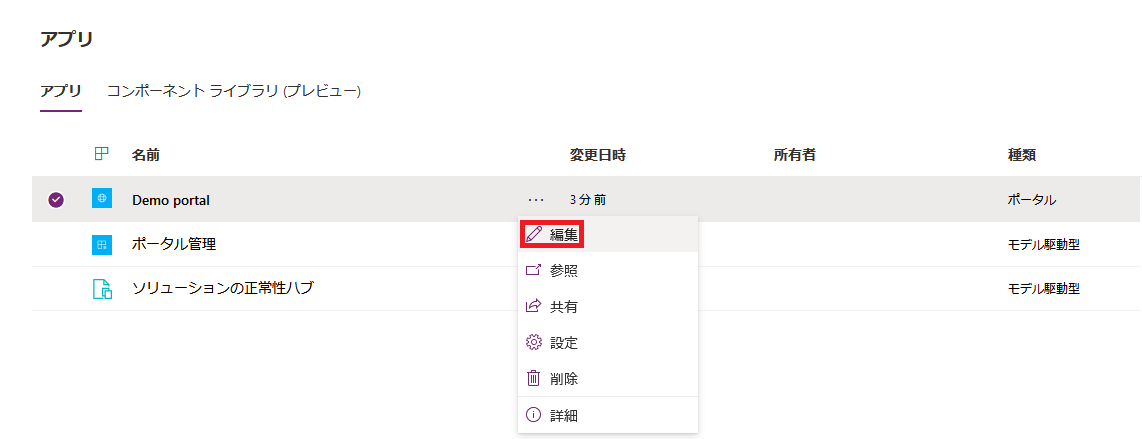The image size is (1142, 439).
Task: Click the 詳細 info circle icon
Action: tap(534, 415)
